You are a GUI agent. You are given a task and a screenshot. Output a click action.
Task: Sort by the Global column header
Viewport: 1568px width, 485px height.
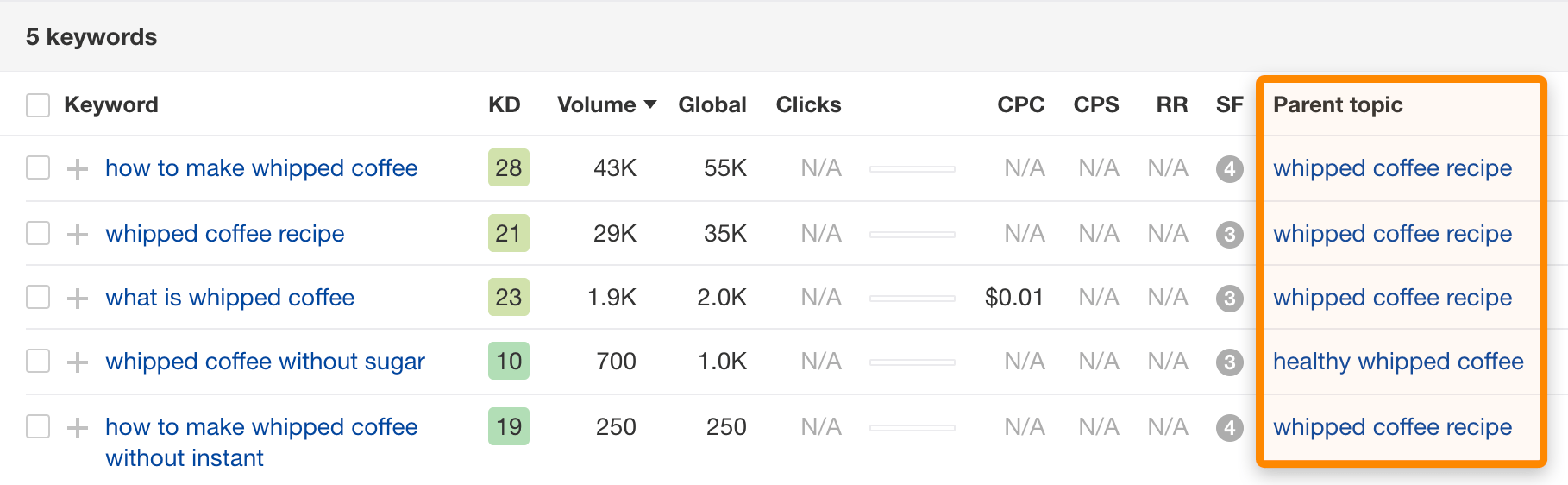(x=712, y=104)
